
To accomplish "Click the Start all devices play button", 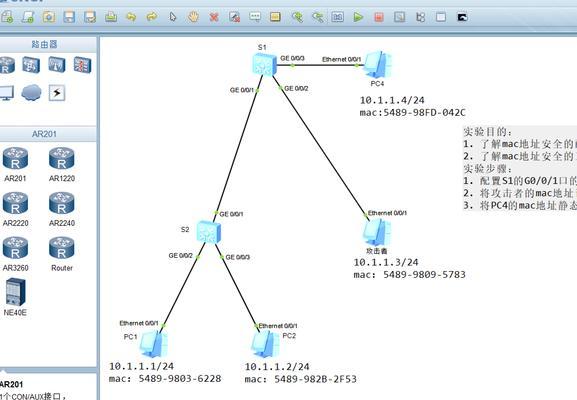I will pyautogui.click(x=358, y=17).
